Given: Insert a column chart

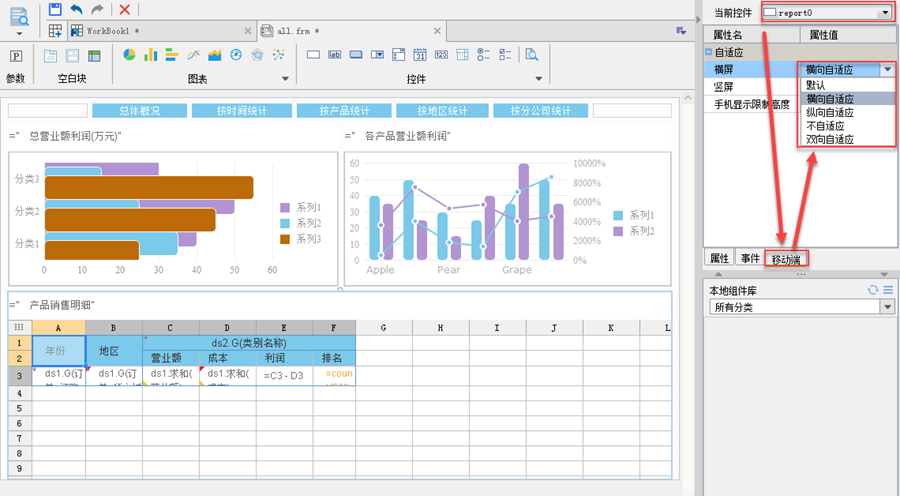Looking at the screenshot, I should tap(150, 55).
